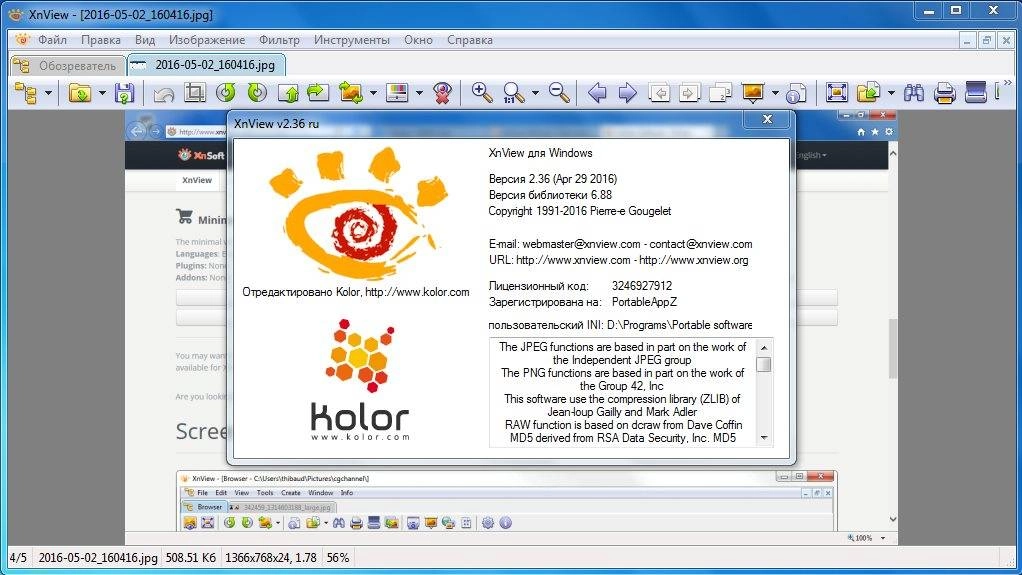Click the credits list scrollbar thumb

(x=764, y=364)
